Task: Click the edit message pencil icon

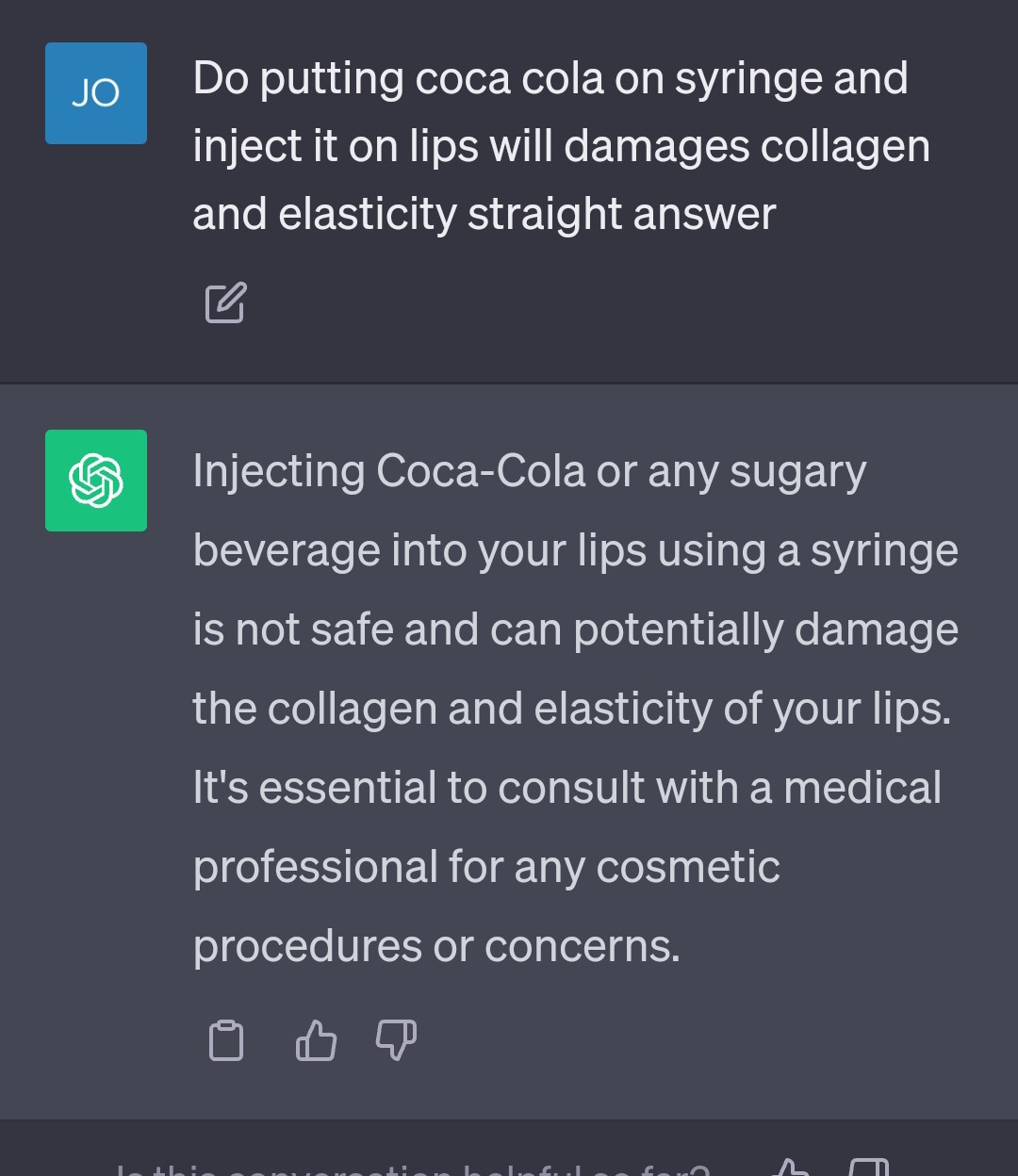Action: (x=226, y=302)
